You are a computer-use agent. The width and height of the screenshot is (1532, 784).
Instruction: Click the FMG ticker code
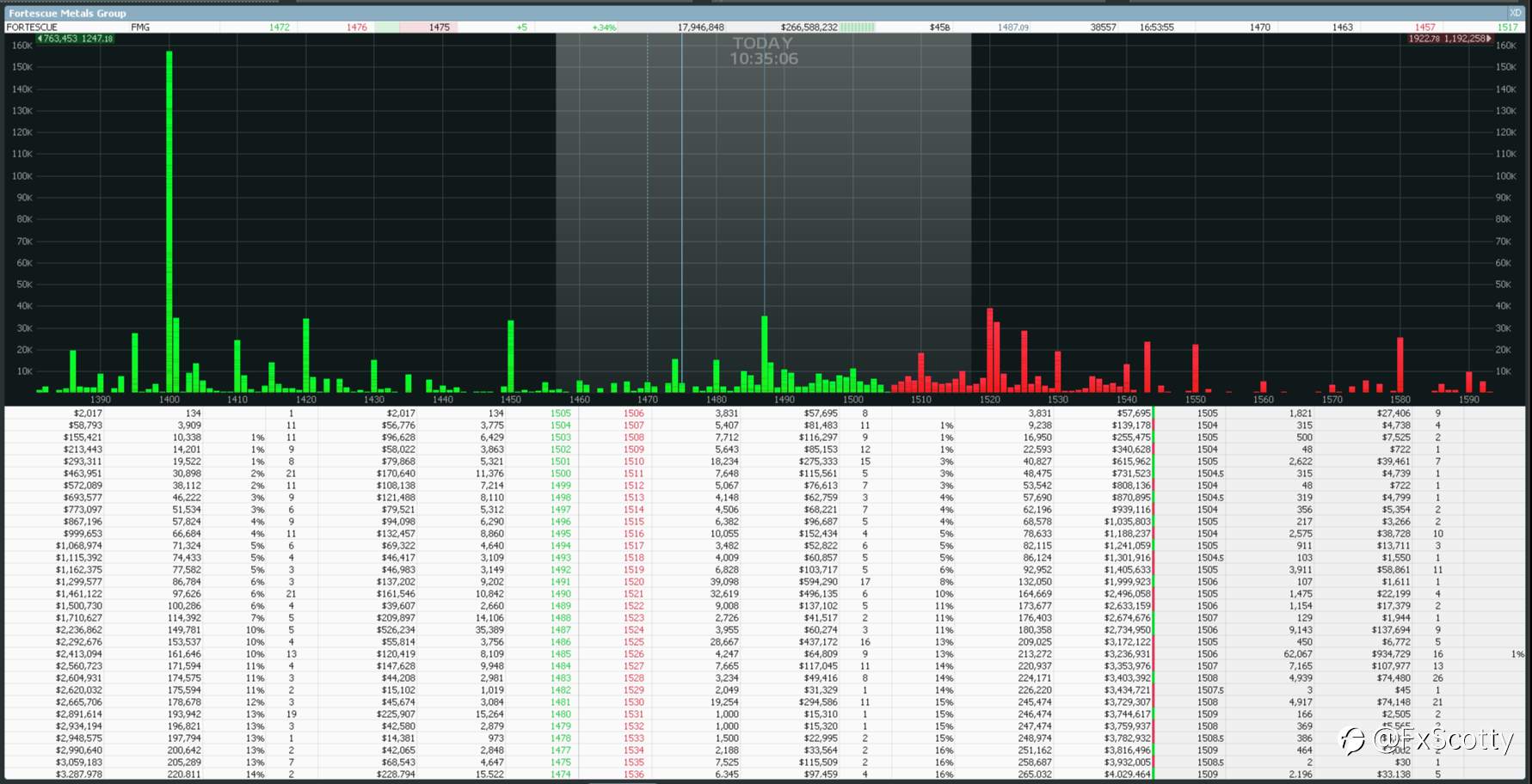[140, 28]
